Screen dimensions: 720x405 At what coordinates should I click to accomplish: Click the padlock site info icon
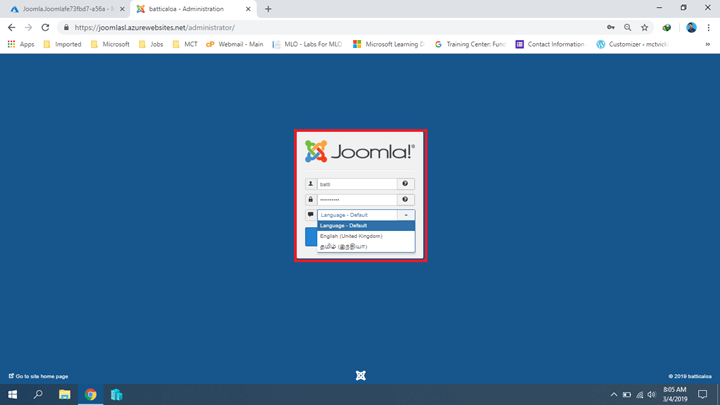[x=66, y=28]
